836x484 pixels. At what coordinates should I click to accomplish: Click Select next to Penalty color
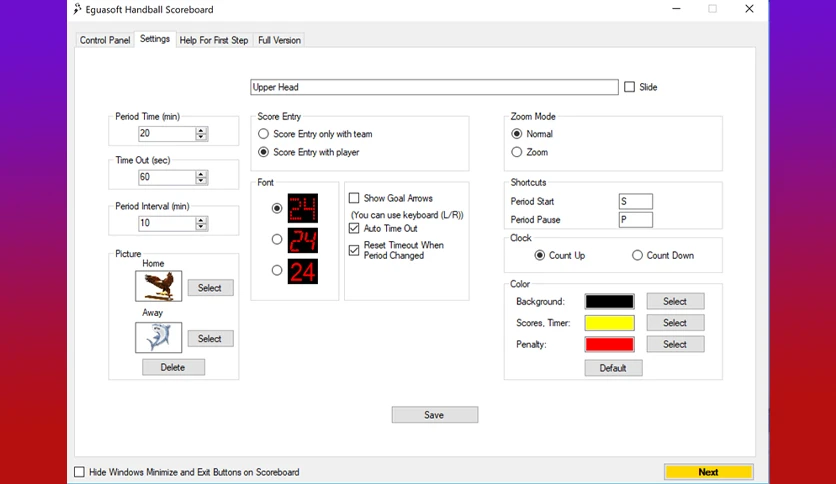[675, 344]
